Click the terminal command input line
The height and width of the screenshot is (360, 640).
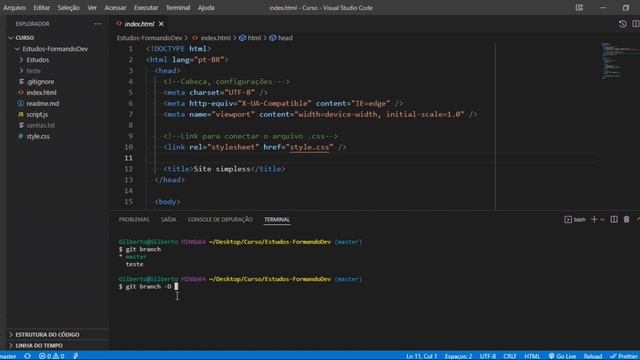(x=148, y=287)
